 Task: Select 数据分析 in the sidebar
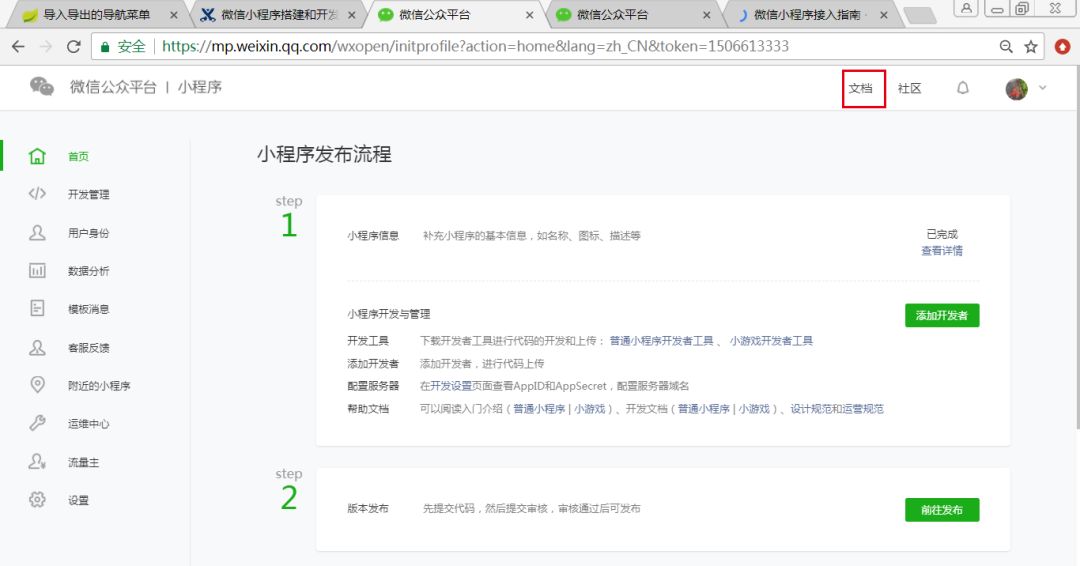coord(89,271)
